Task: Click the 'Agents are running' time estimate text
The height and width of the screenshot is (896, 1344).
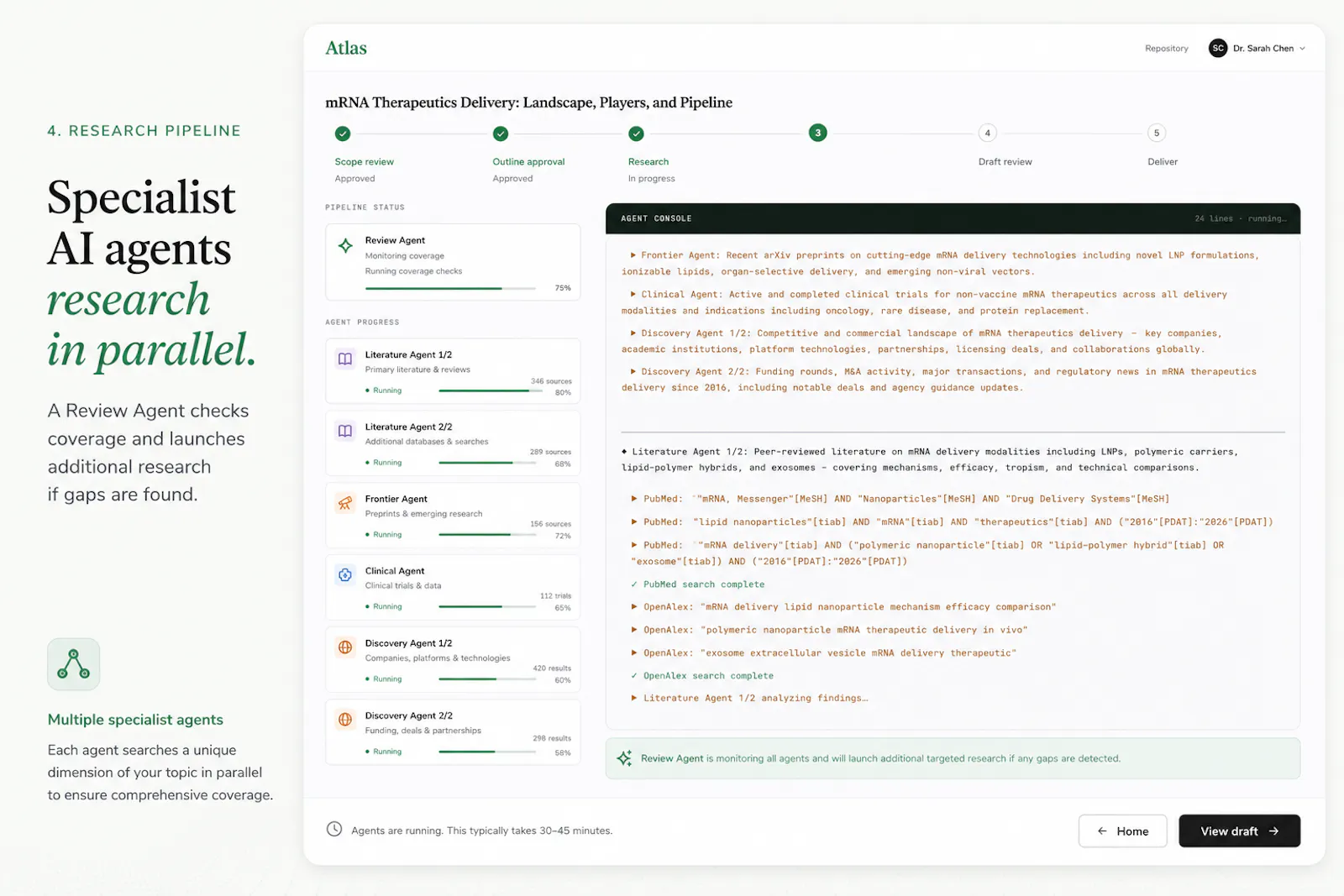Action: (481, 831)
